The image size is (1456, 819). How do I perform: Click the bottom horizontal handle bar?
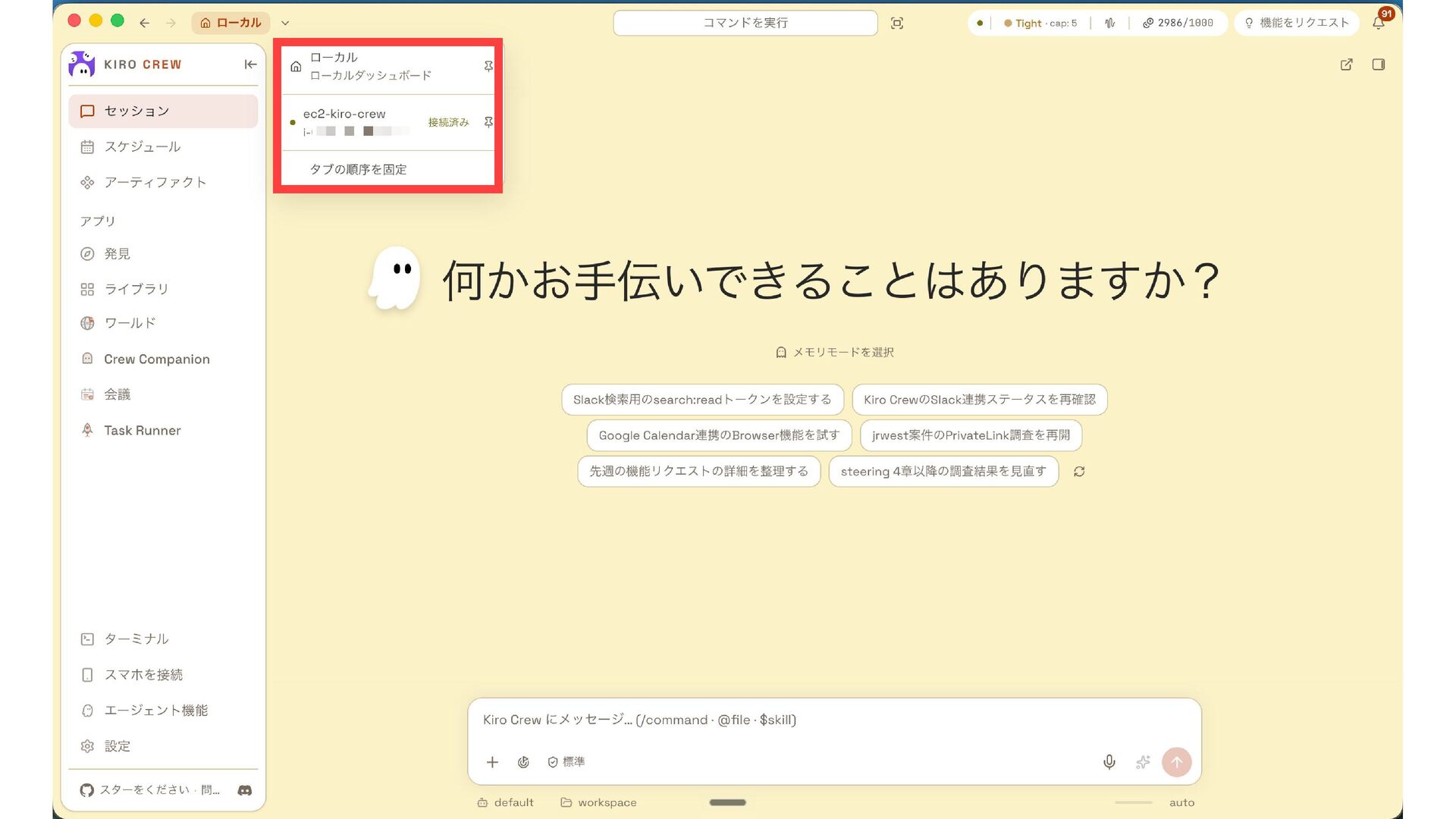coord(727,802)
